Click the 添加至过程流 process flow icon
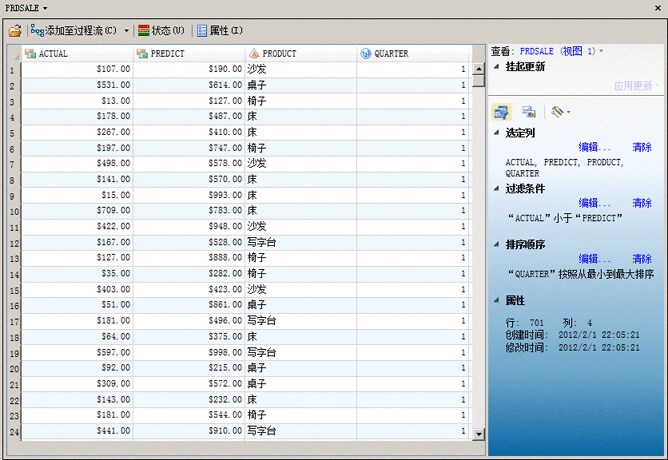 (37, 31)
